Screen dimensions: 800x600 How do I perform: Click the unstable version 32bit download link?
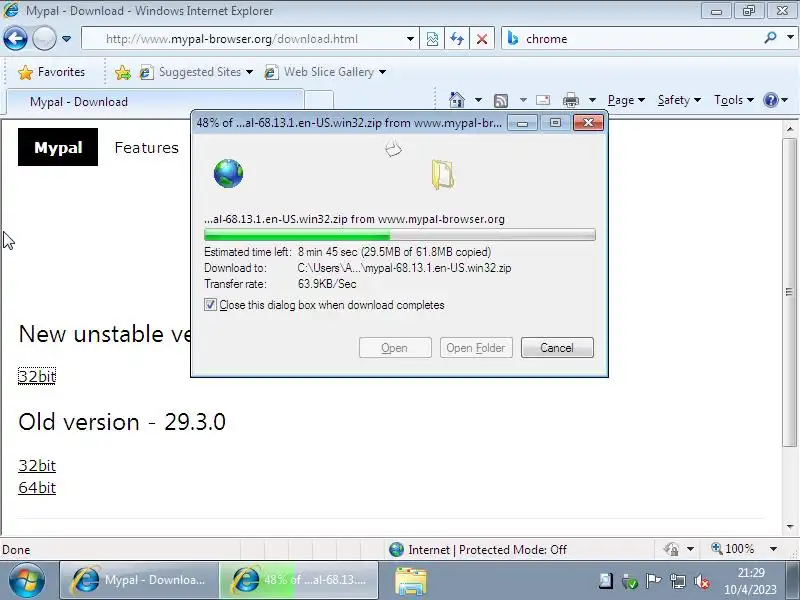[37, 376]
